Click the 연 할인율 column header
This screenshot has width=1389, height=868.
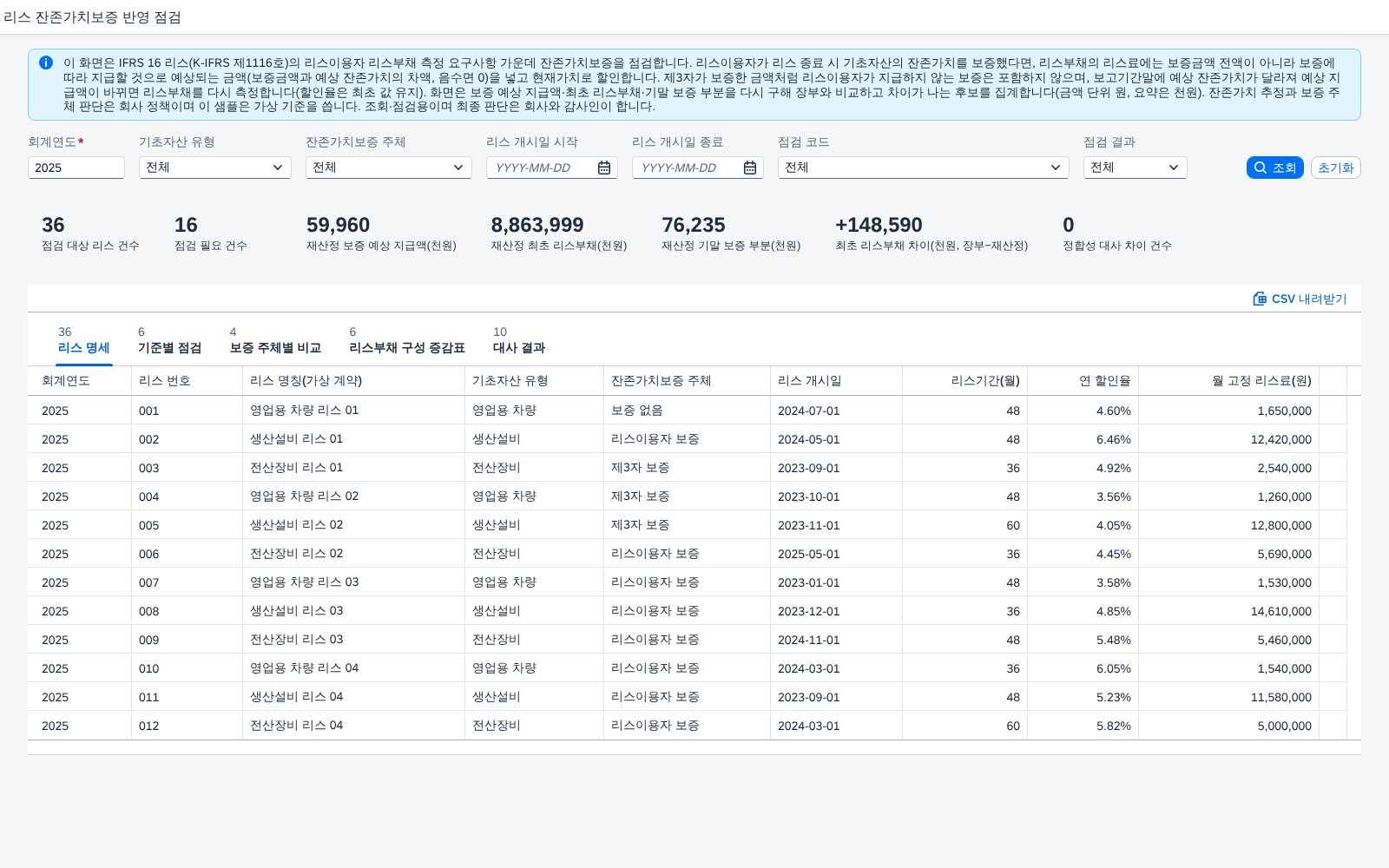click(1083, 380)
